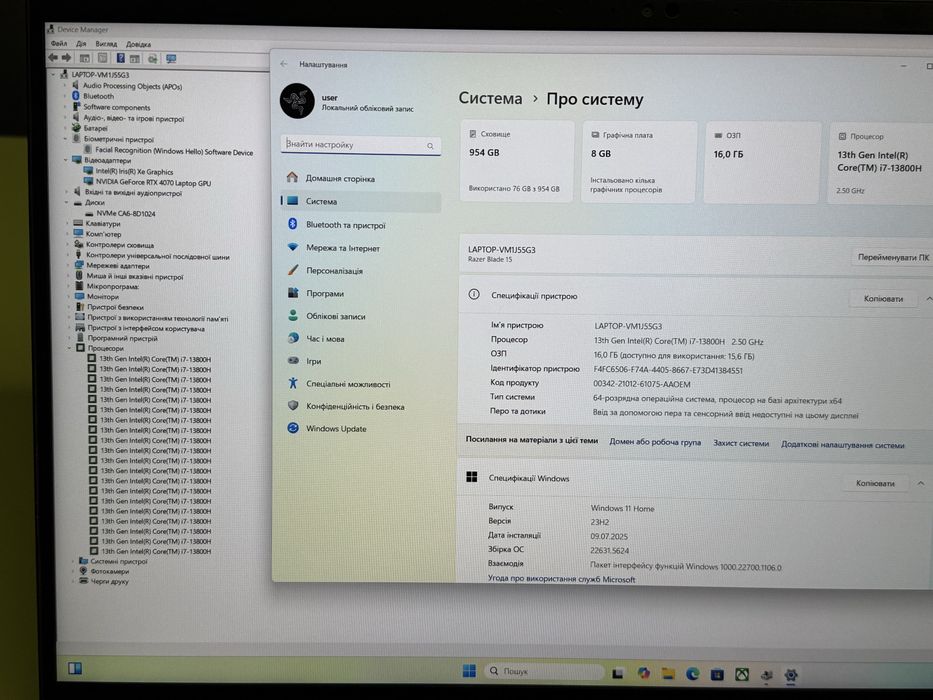Open the Дія menu in Device Manager
This screenshot has height=700, width=933.
pyautogui.click(x=82, y=43)
